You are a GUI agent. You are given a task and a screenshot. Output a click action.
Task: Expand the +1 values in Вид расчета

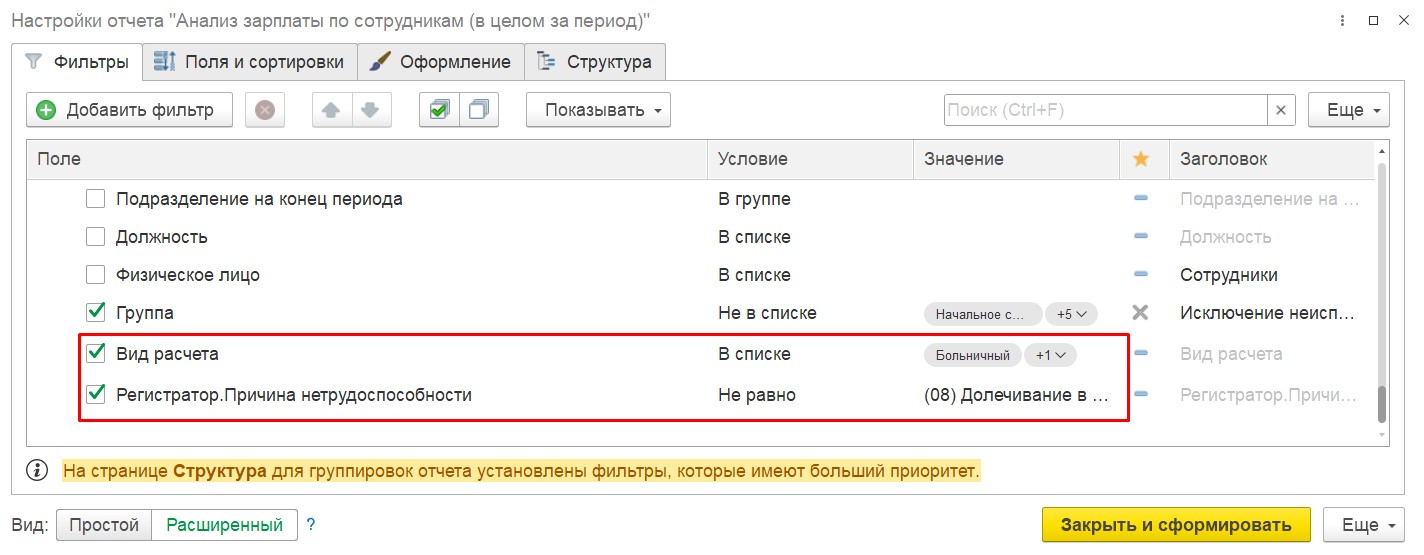point(1050,355)
